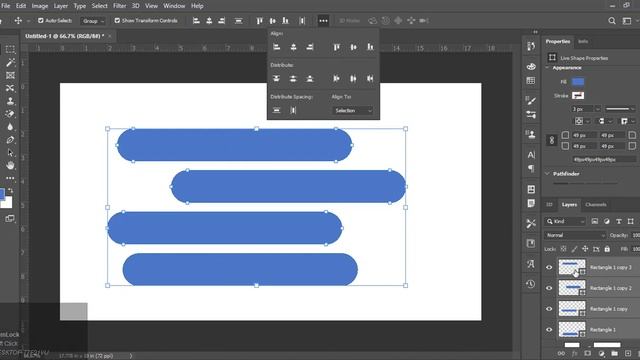Open the Edit Toolbar three-dots button in toolbox
Image resolution: width=640 pixels, height=360 pixels.
tap(10, 178)
